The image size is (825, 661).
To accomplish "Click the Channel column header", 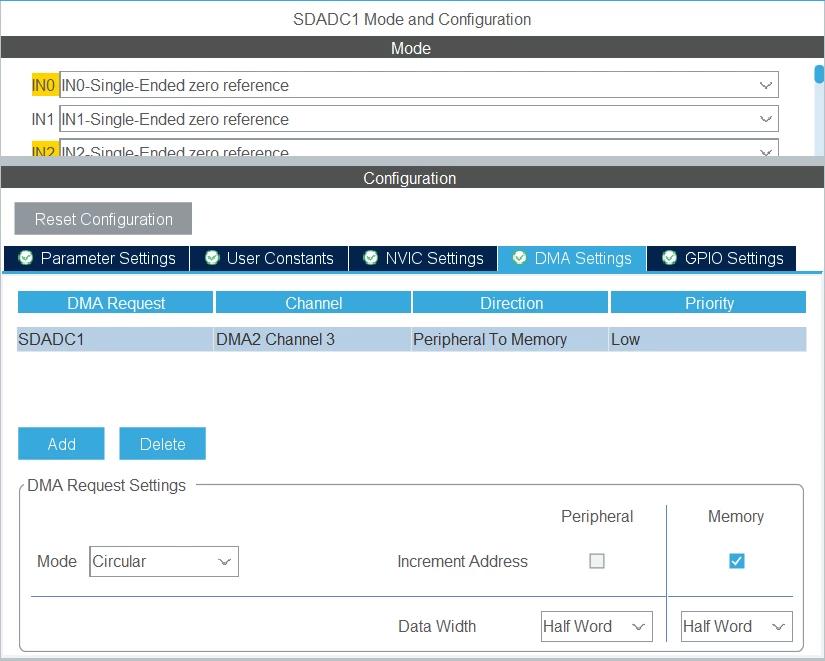I will point(313,303).
